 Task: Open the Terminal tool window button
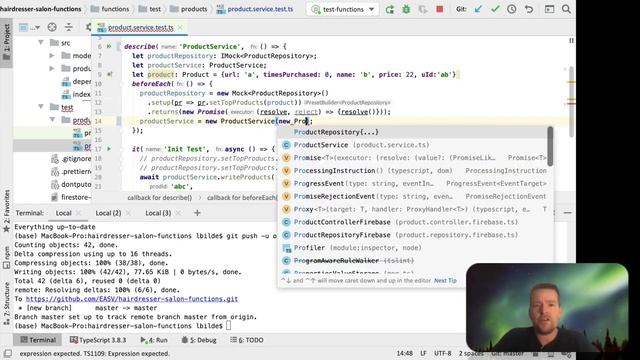coord(38,340)
